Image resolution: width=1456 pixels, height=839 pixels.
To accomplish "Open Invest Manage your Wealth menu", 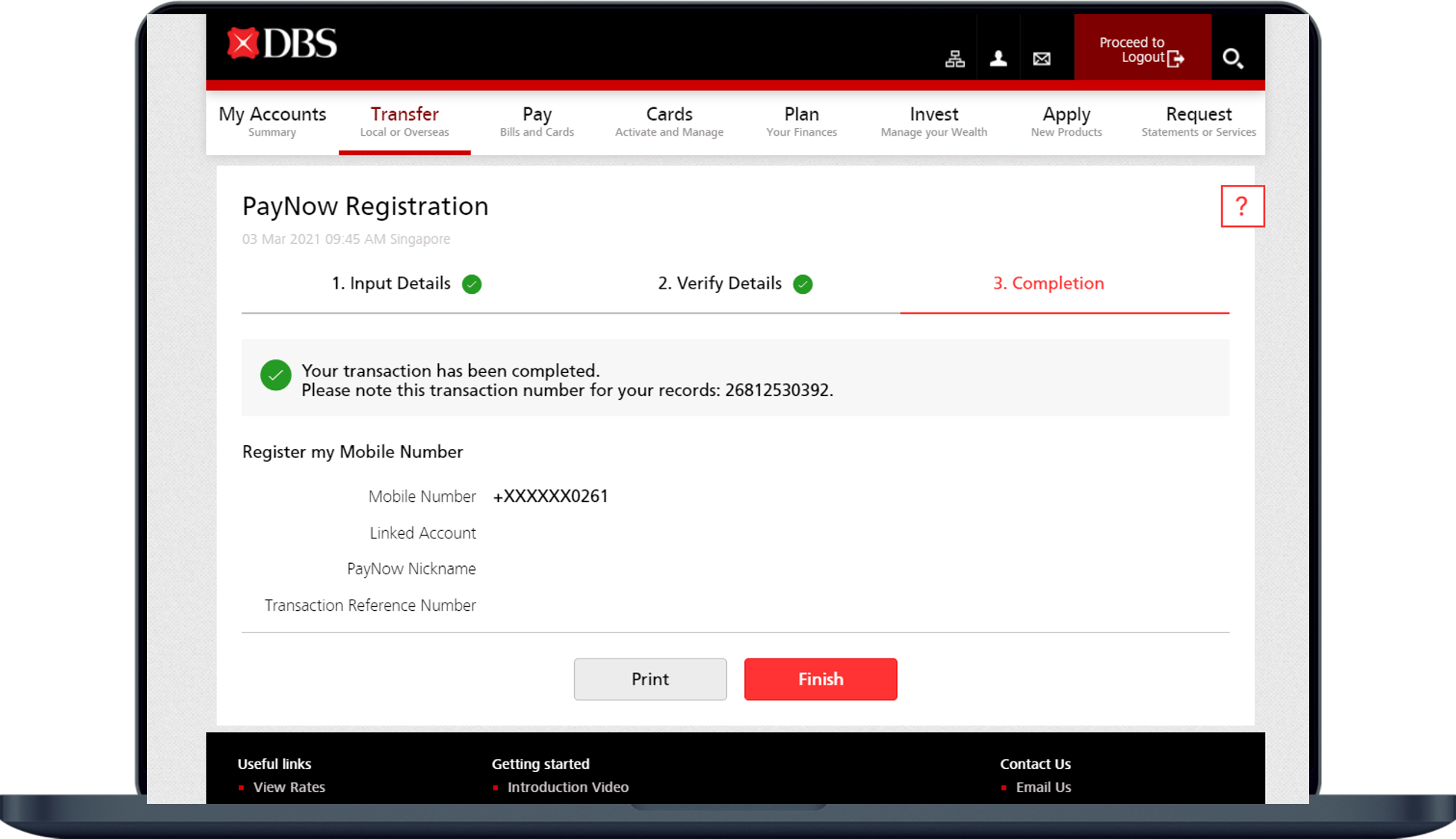I will [x=934, y=122].
